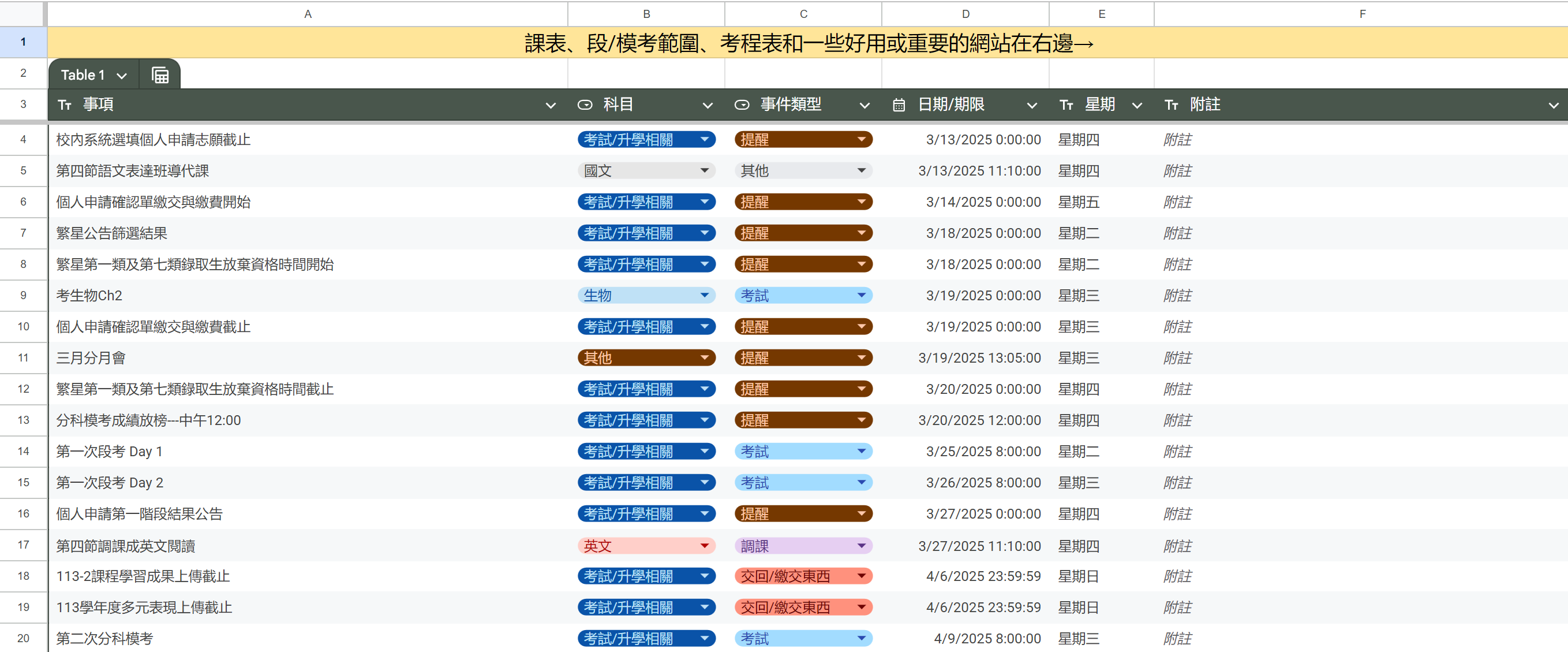
Task: Click the table range icon next to Table 1 tab
Action: click(x=159, y=74)
